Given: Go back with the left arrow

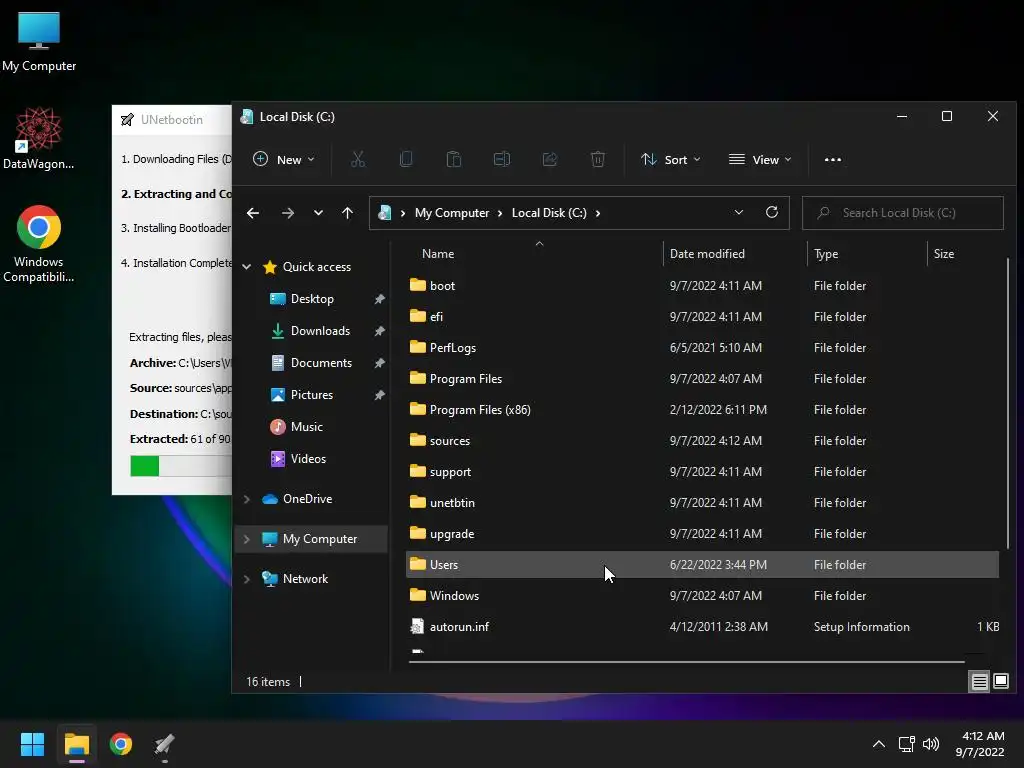Looking at the screenshot, I should (253, 213).
